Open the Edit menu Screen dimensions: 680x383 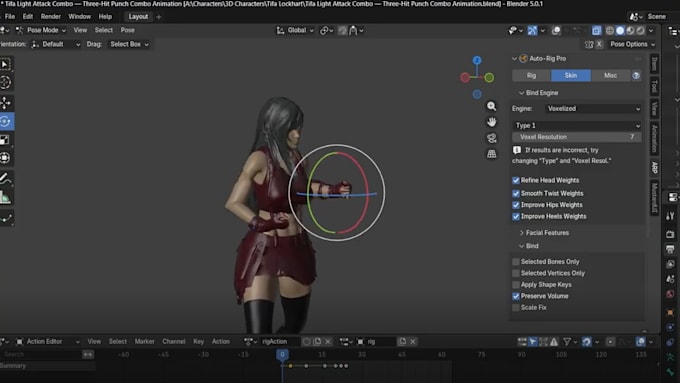pos(28,16)
